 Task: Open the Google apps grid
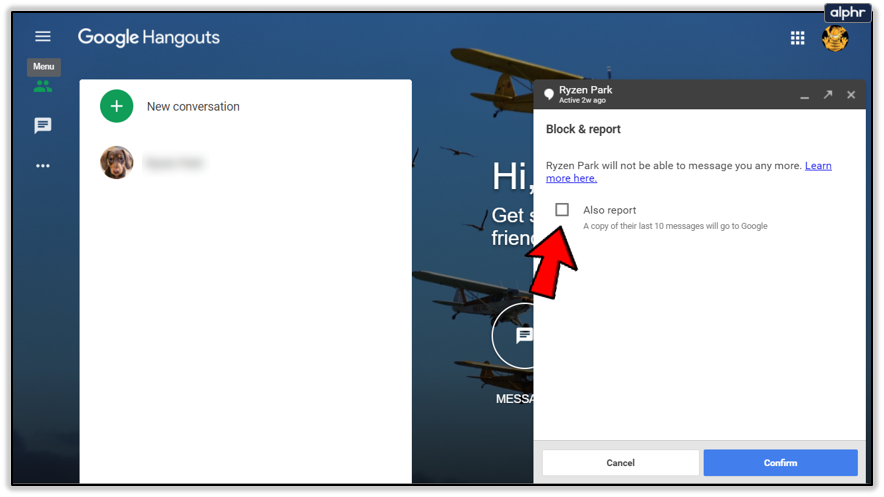coord(797,38)
